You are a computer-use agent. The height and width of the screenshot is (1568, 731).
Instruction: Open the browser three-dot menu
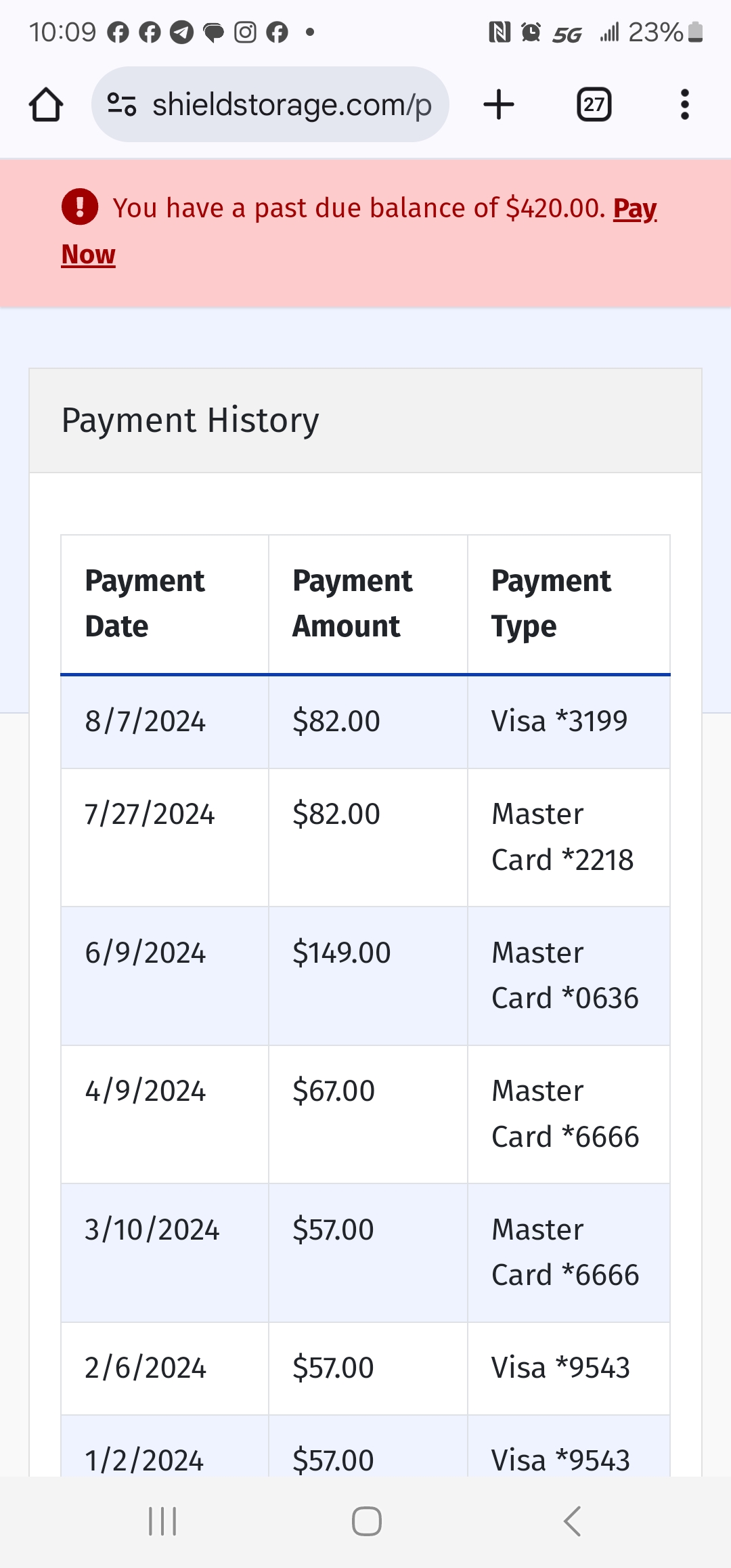(685, 105)
